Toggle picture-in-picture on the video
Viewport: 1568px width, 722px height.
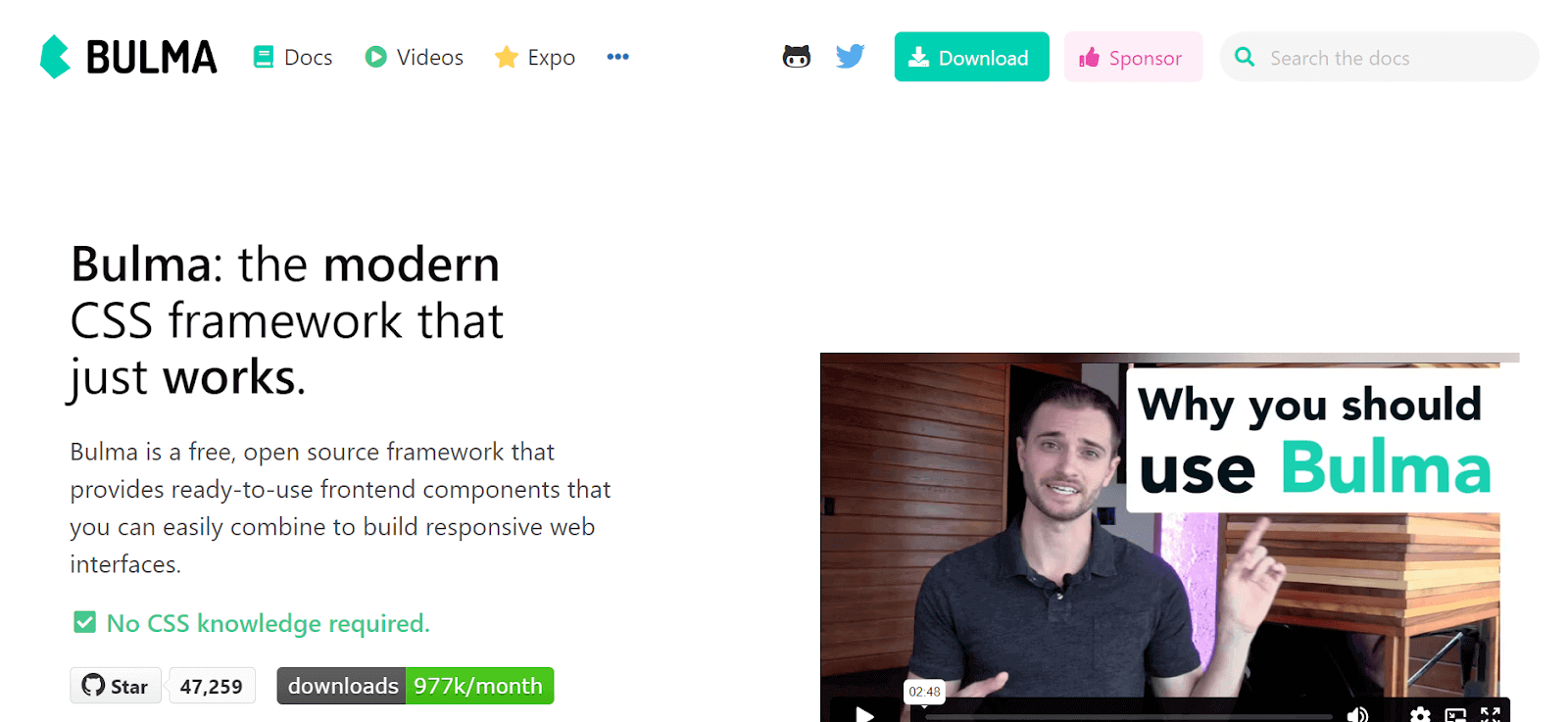[x=1456, y=714]
